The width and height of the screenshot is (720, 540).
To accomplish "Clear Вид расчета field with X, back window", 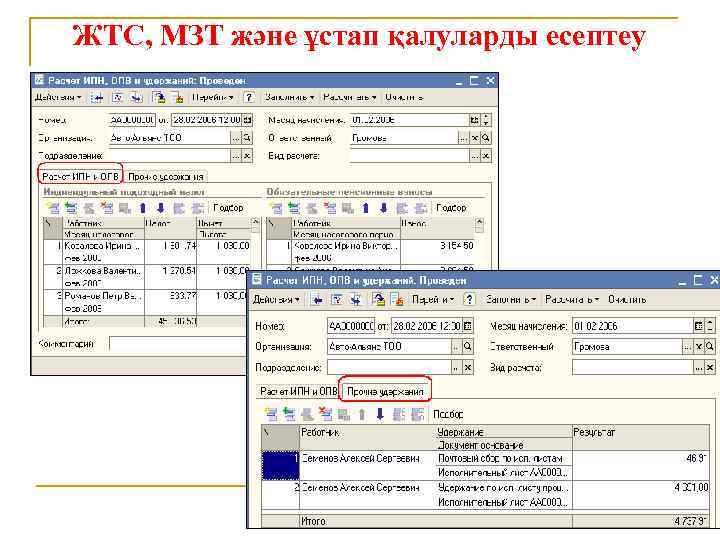I will click(486, 156).
